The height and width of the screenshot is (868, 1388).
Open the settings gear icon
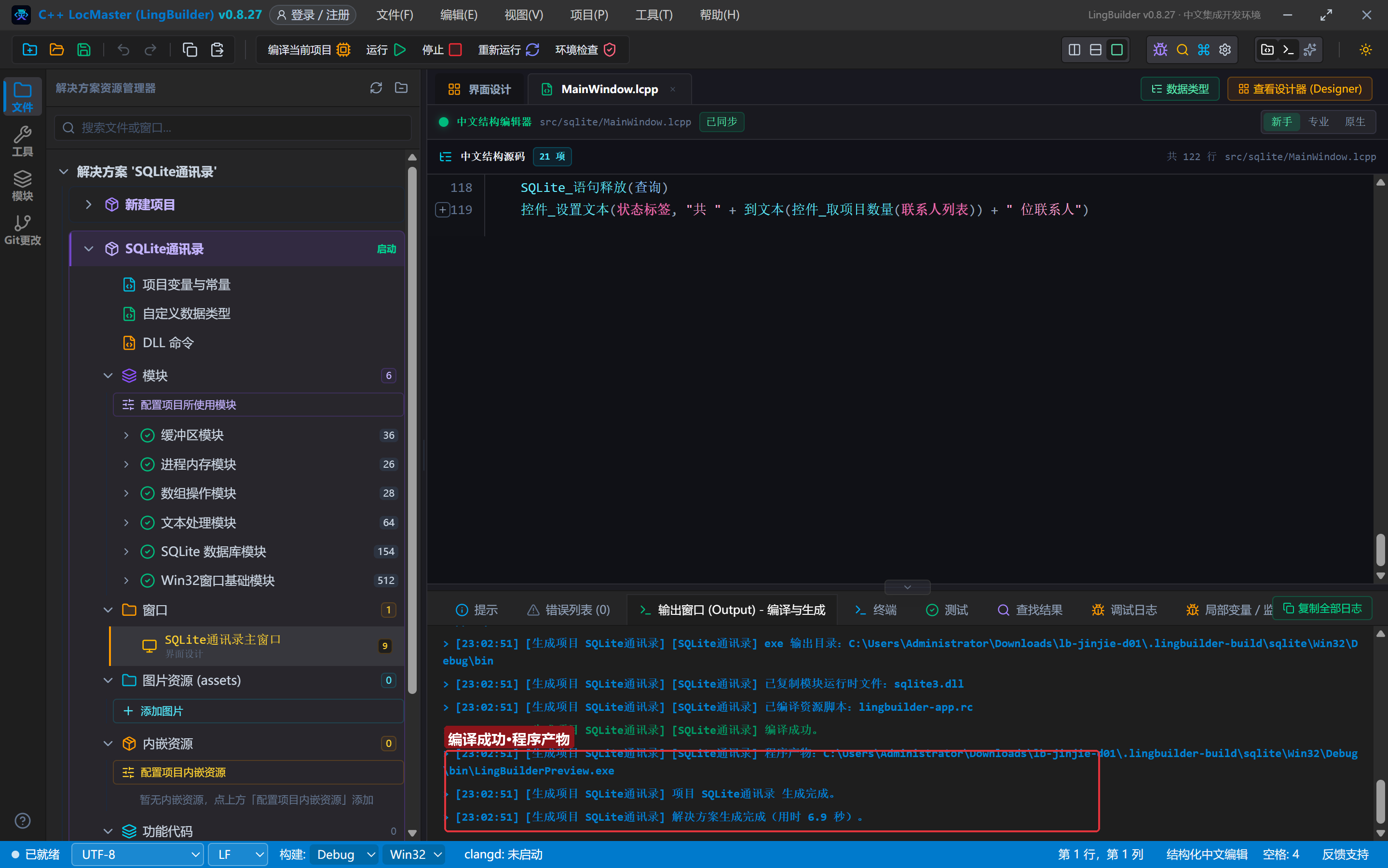click(x=1225, y=50)
